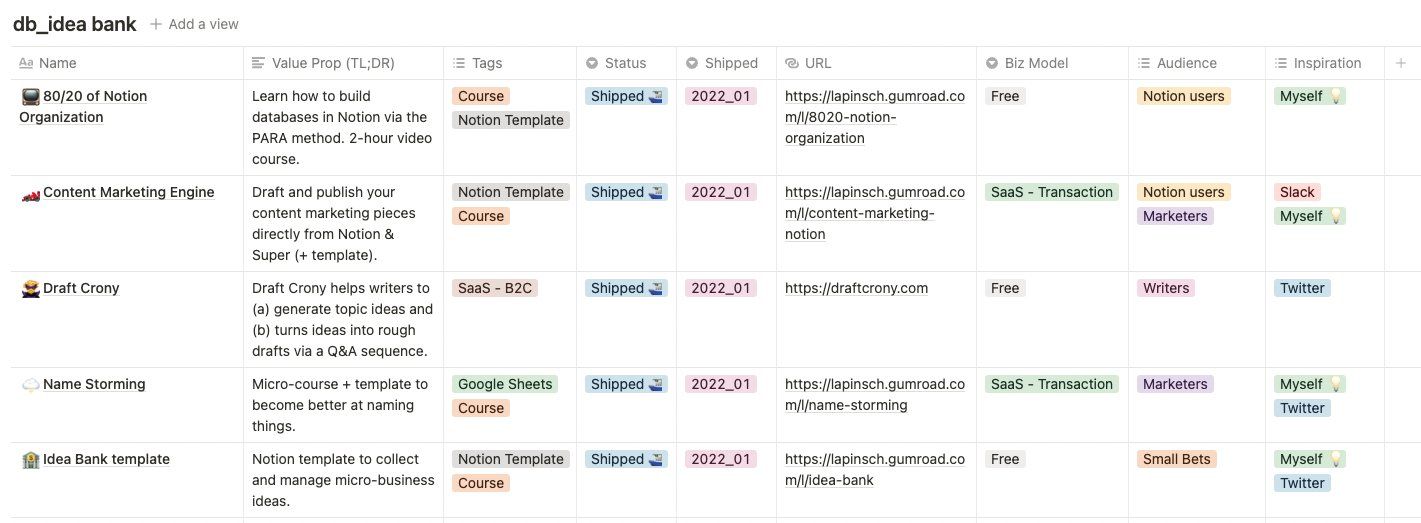1421x523 pixels.
Task: Click the plus icon to add a new column
Action: pyautogui.click(x=1401, y=63)
